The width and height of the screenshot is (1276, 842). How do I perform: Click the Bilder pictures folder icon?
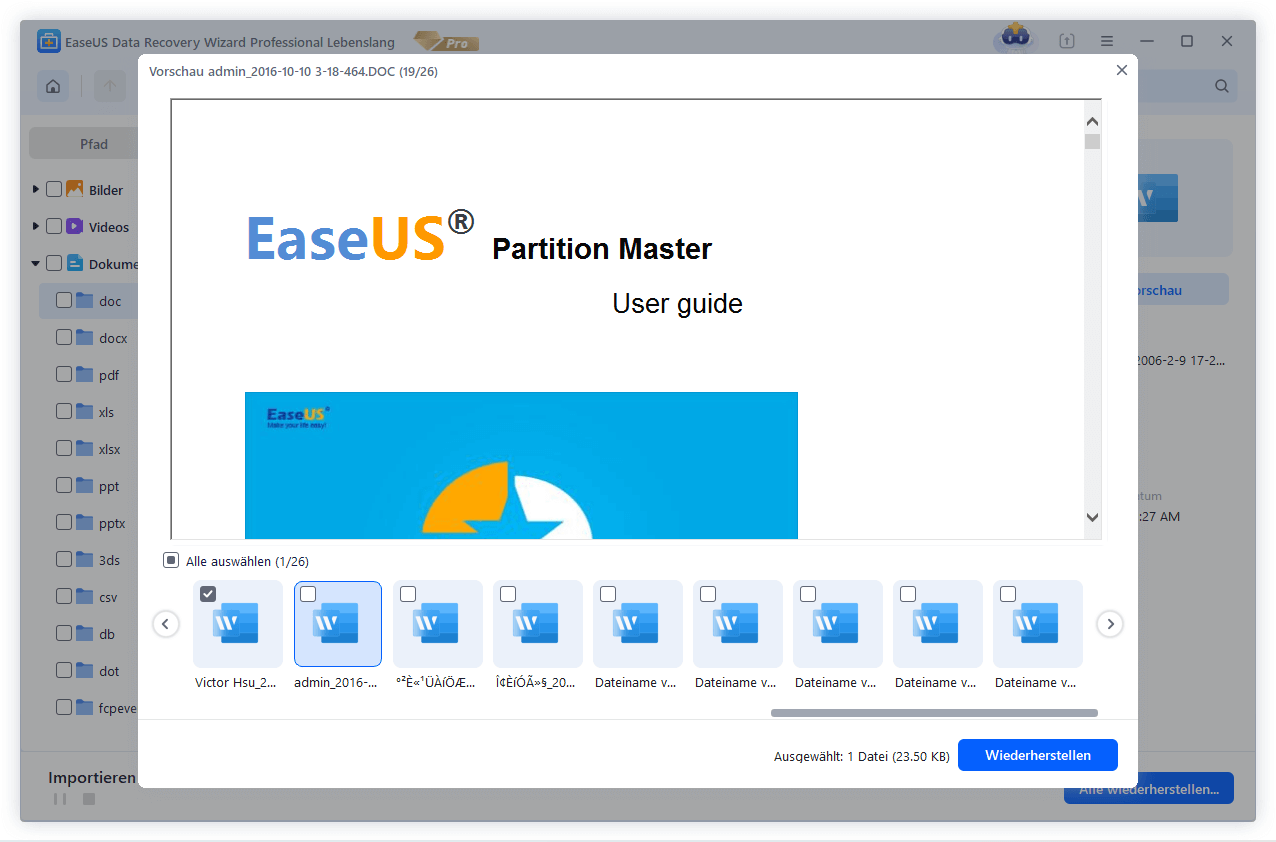[x=75, y=189]
